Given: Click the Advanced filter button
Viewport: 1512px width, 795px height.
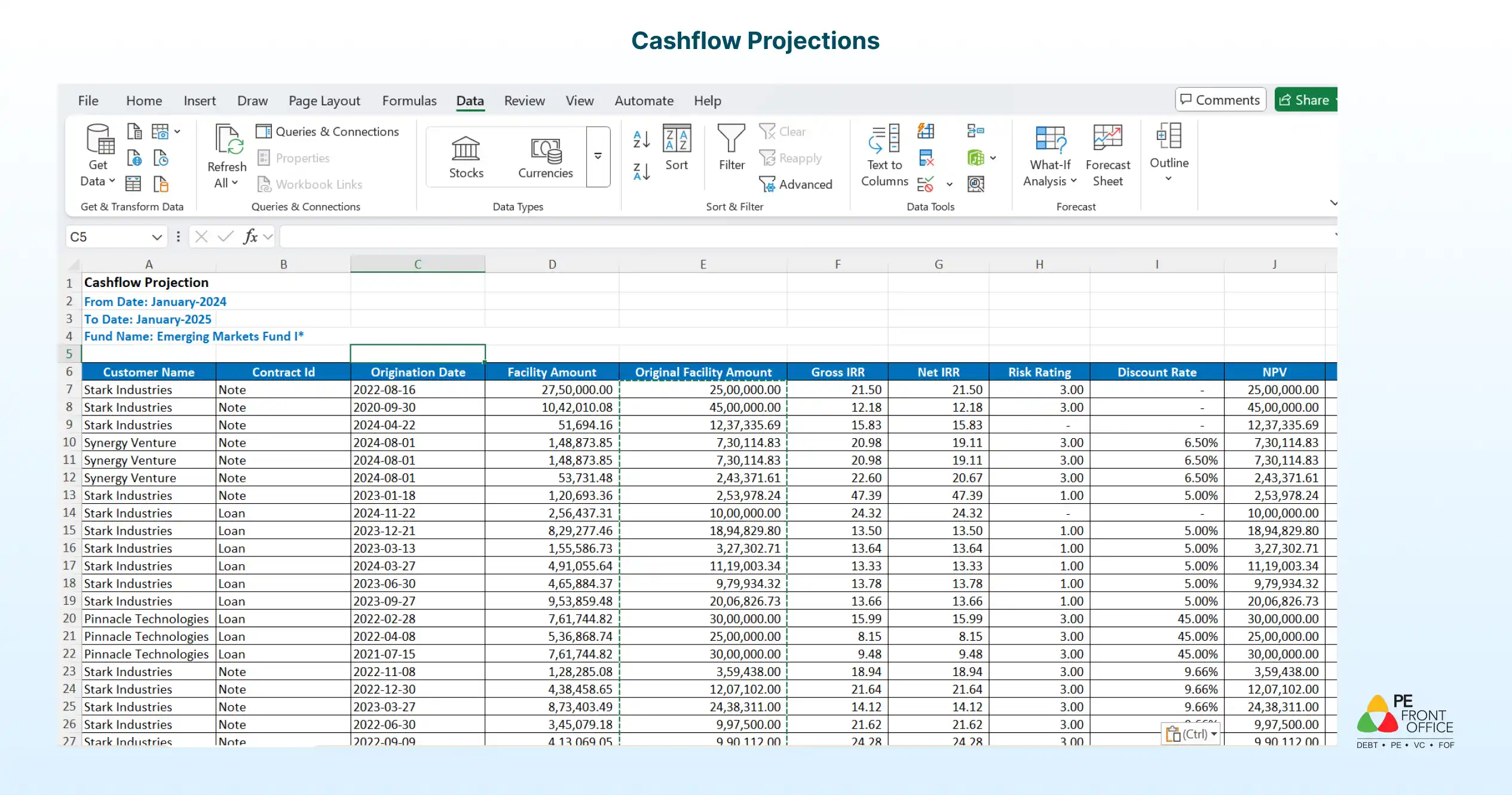Looking at the screenshot, I should tap(795, 184).
